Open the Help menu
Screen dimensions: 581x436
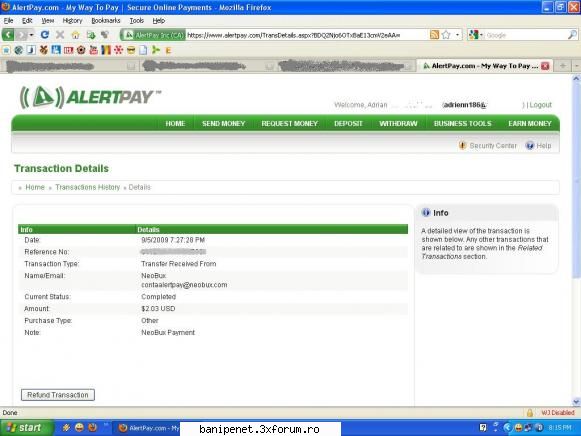pos(159,20)
